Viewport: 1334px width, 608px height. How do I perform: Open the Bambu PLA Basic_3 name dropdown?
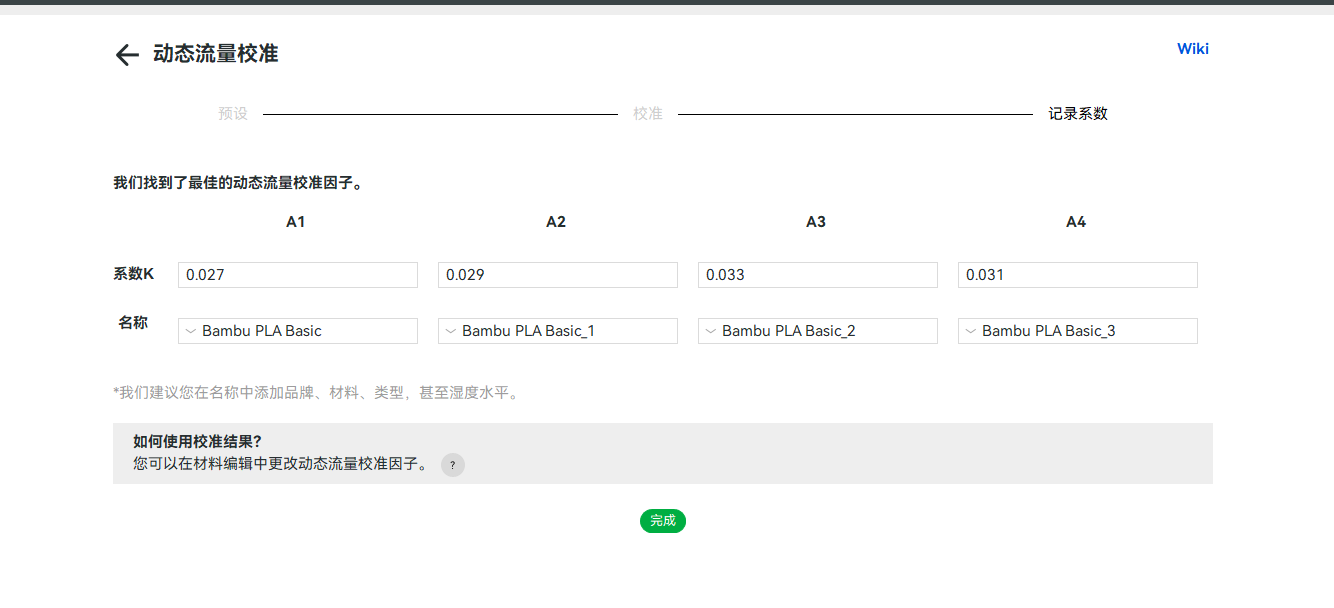[x=1078, y=331]
